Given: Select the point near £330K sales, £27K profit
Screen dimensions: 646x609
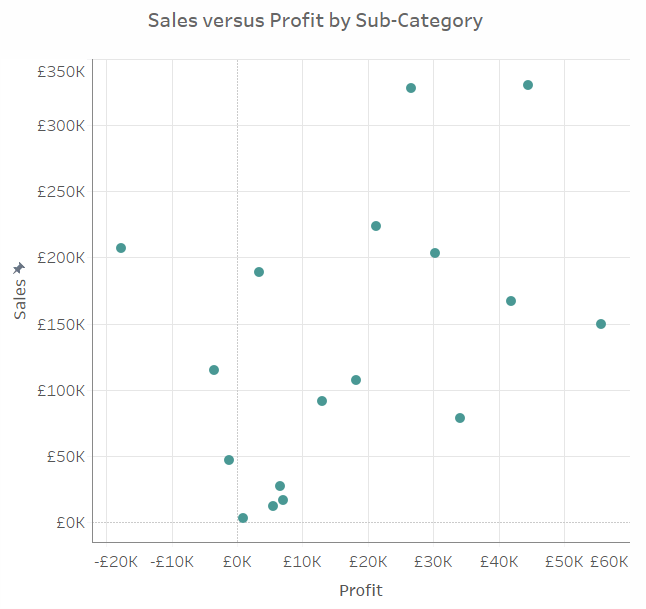Looking at the screenshot, I should point(411,88).
